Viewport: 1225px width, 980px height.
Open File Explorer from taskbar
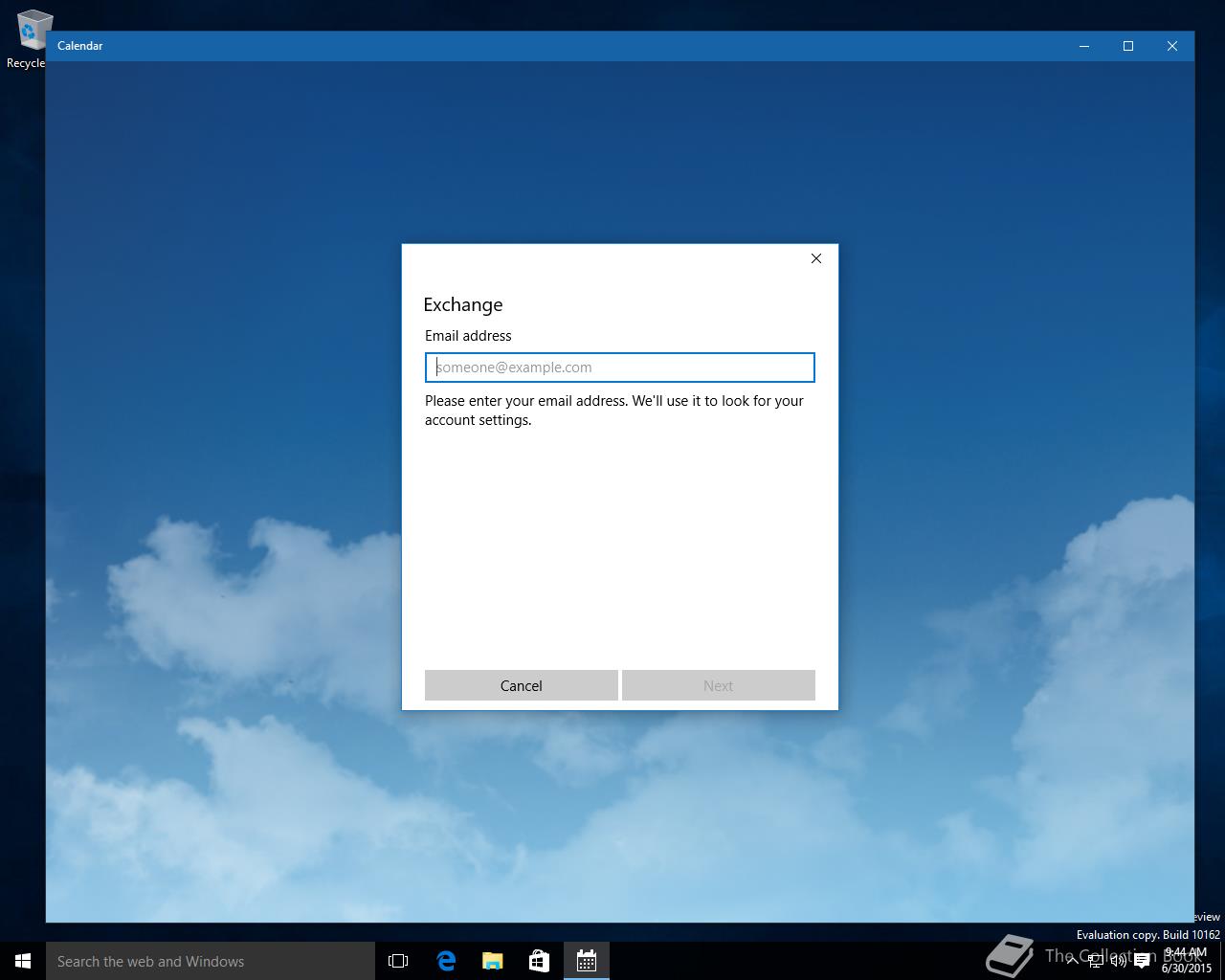[x=492, y=961]
